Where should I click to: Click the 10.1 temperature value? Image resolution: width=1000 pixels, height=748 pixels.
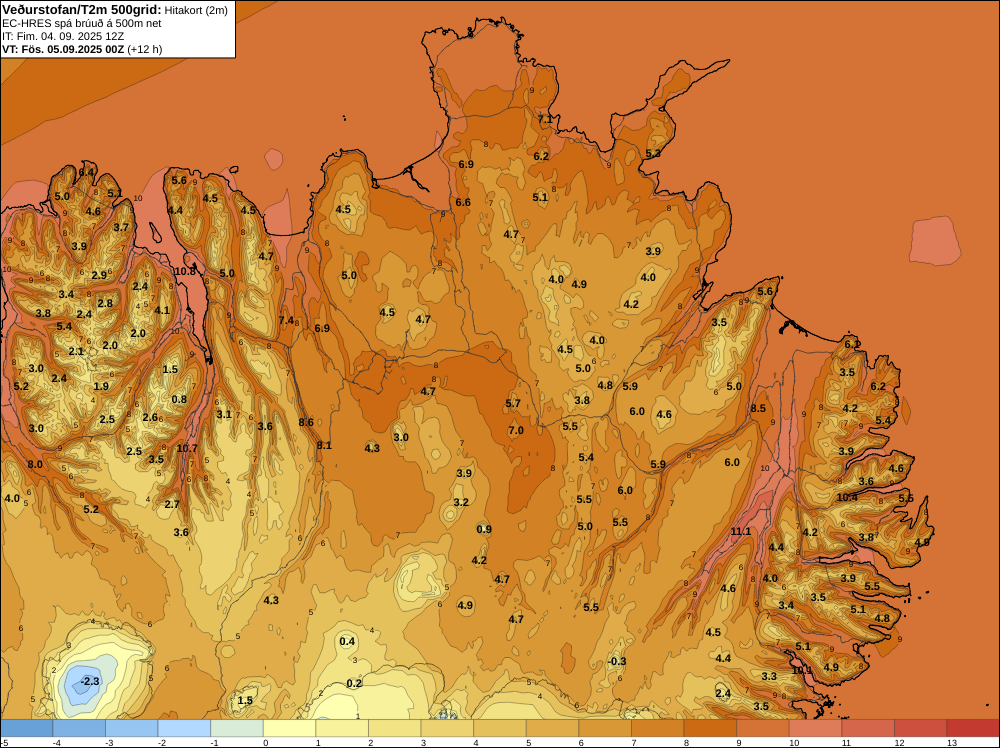(801, 670)
